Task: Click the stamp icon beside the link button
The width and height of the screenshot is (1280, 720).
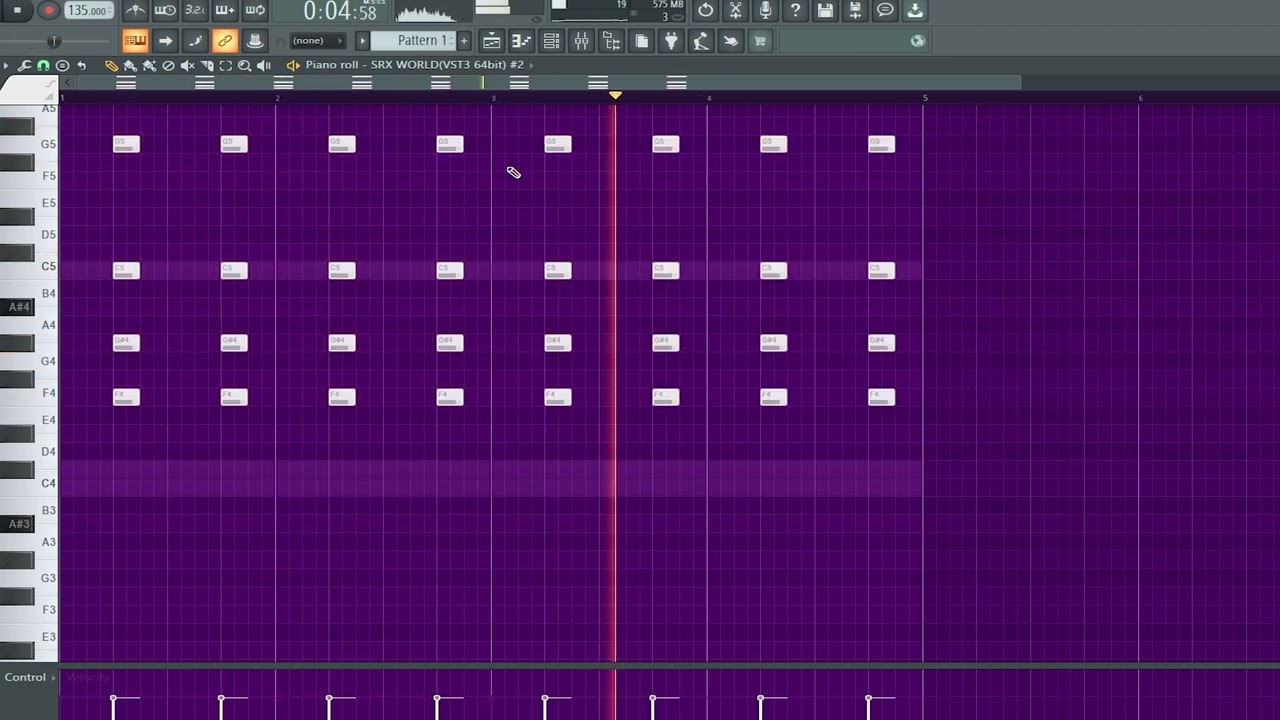Action: (x=255, y=41)
